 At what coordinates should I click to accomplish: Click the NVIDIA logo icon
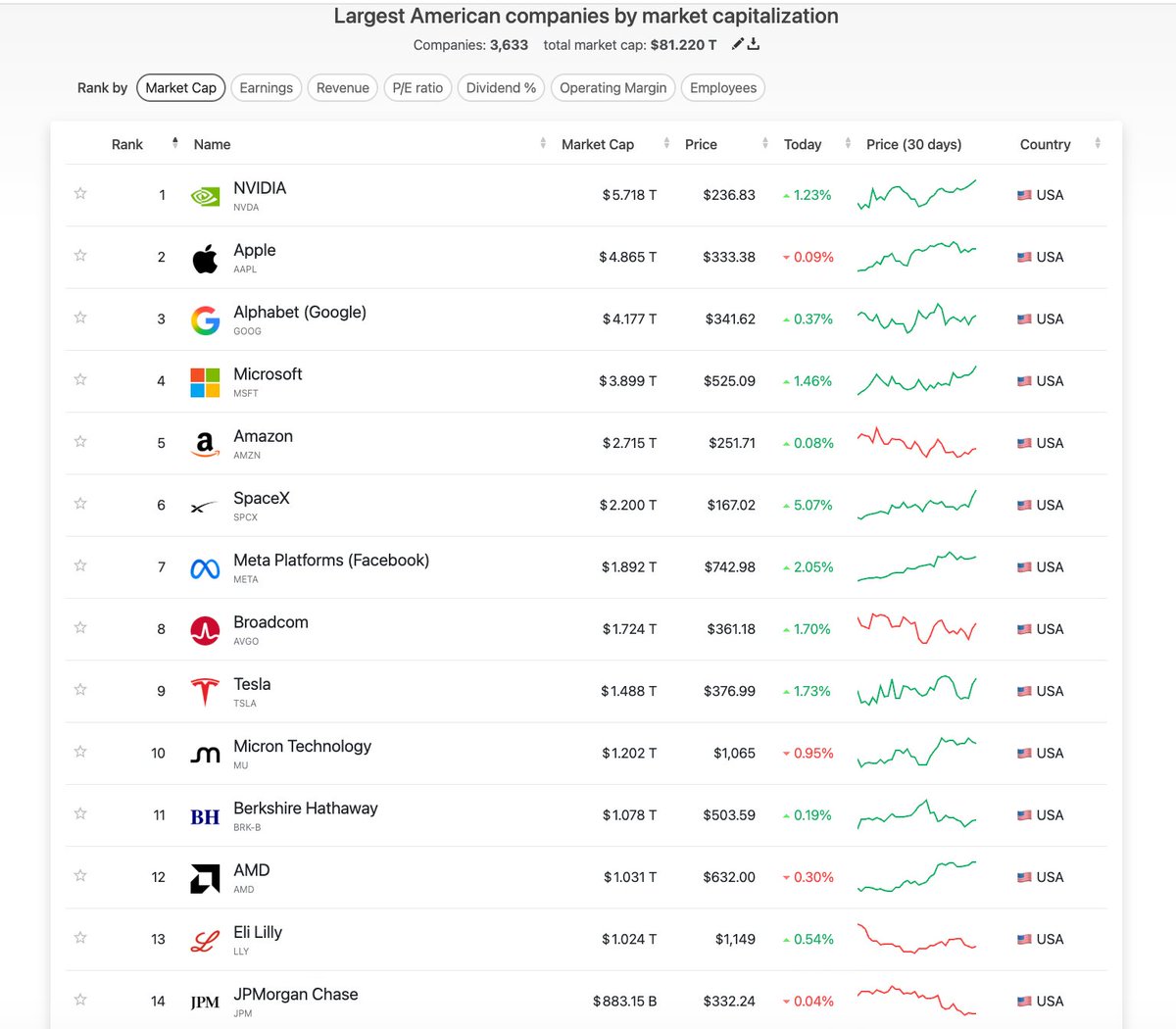[x=205, y=195]
